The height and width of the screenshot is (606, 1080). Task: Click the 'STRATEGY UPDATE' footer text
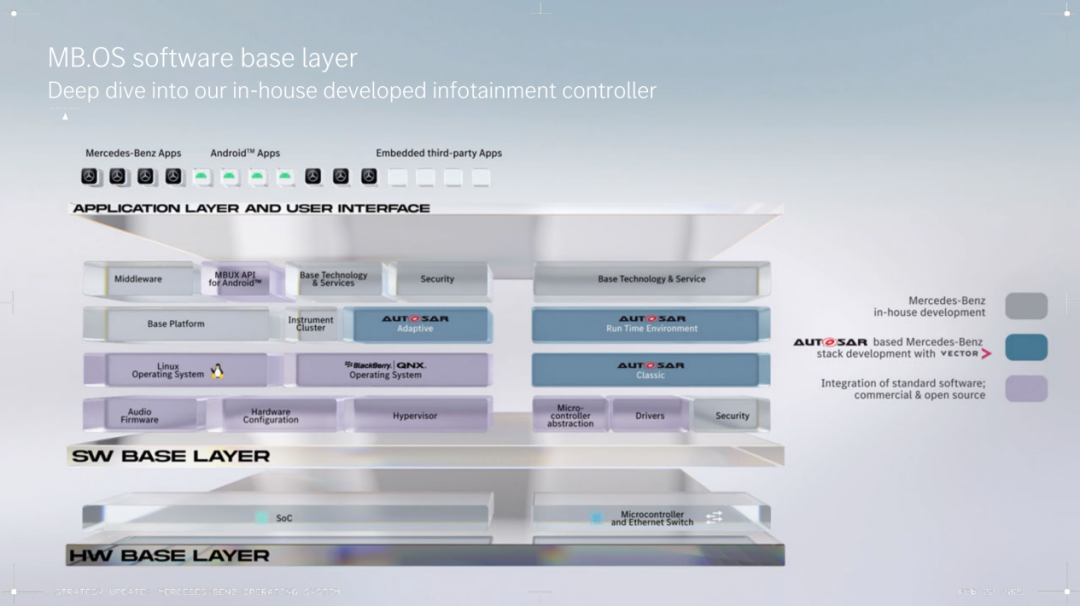click(x=198, y=592)
